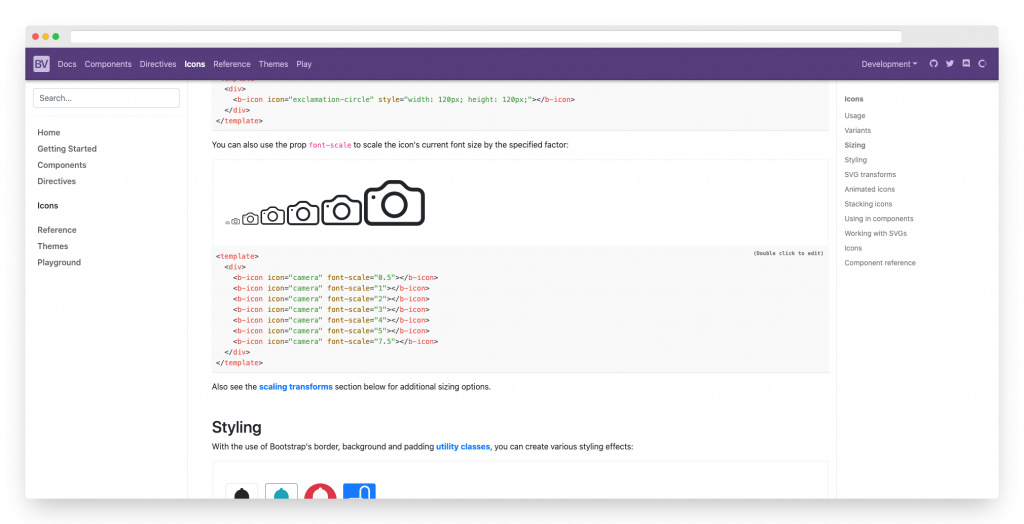Jump to SVG transforms in contents
Viewport: 1024px width, 524px height.
[870, 174]
